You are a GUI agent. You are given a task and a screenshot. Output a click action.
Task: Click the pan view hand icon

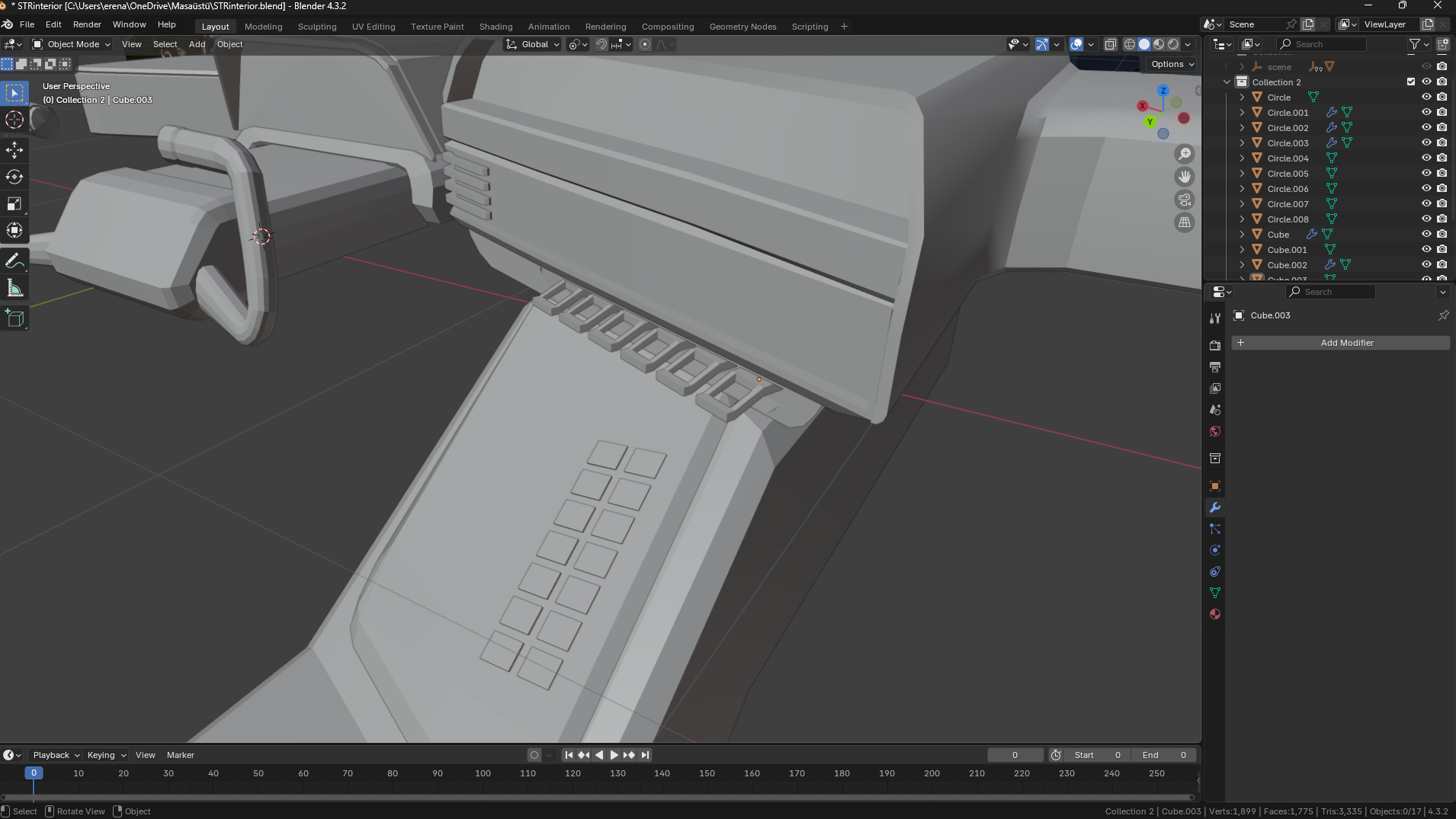[x=1185, y=177]
